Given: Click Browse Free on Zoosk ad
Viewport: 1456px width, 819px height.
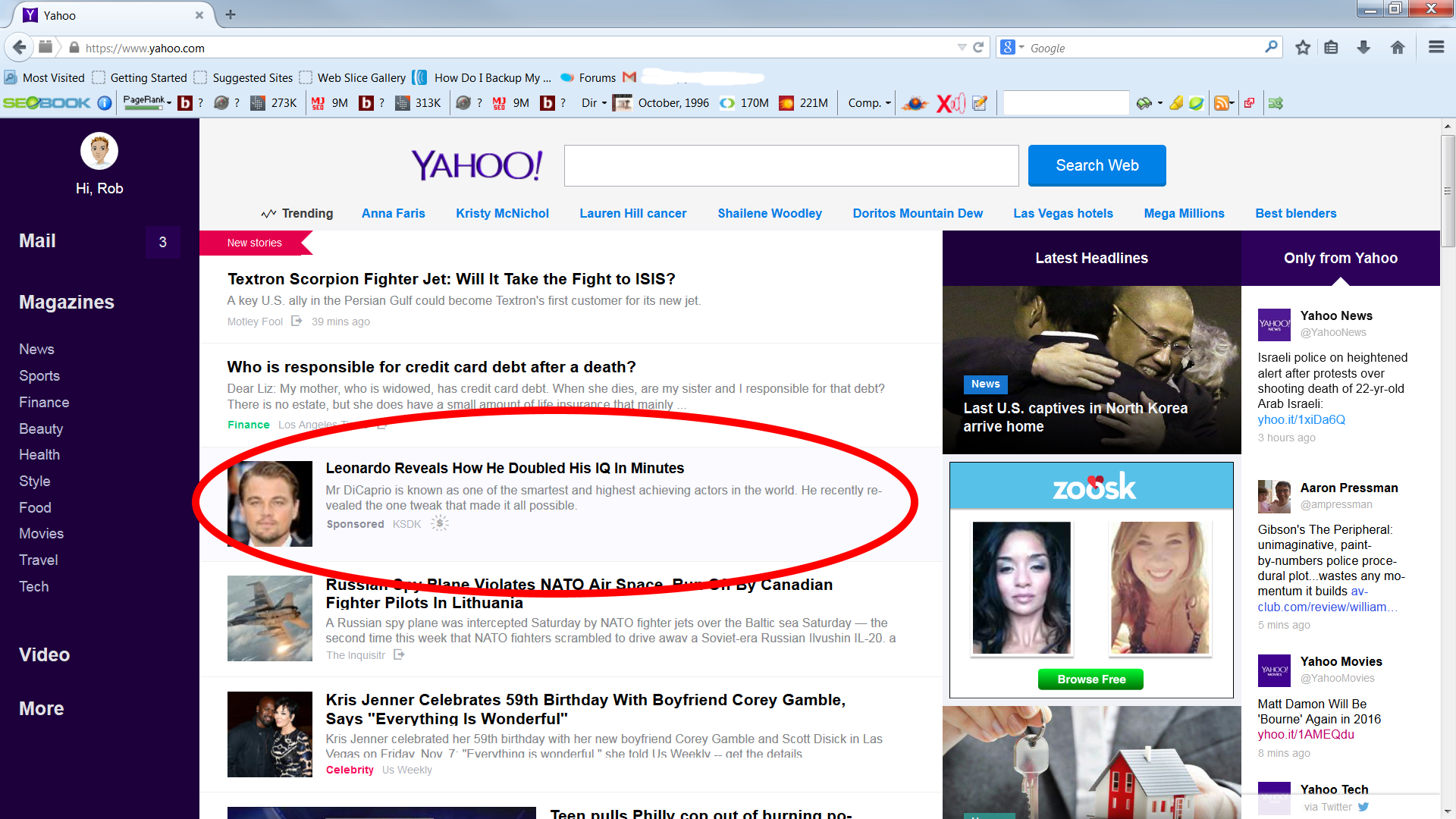Looking at the screenshot, I should point(1091,679).
